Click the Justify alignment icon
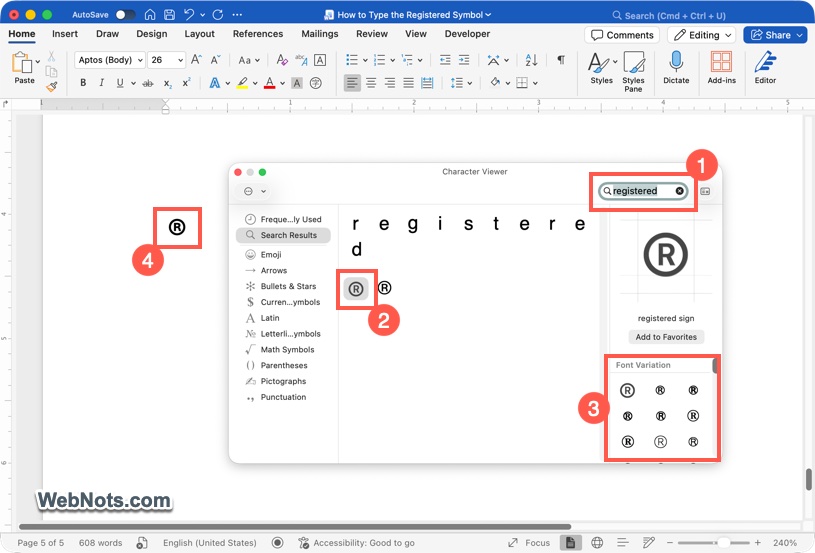 [x=409, y=83]
